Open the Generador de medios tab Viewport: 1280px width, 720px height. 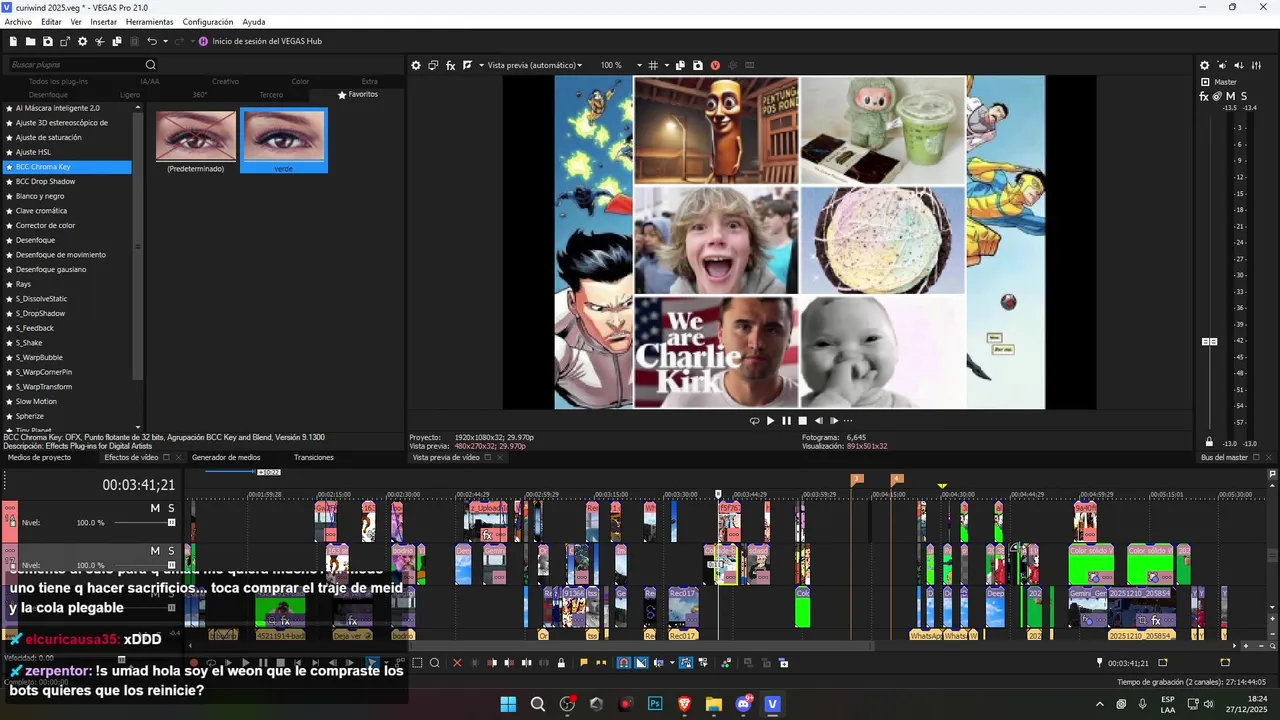click(226, 458)
